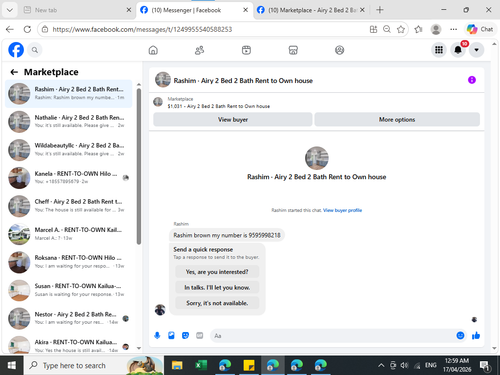The width and height of the screenshot is (500, 375).
Task: Open the Marketplace storefront icon
Action: click(x=293, y=50)
